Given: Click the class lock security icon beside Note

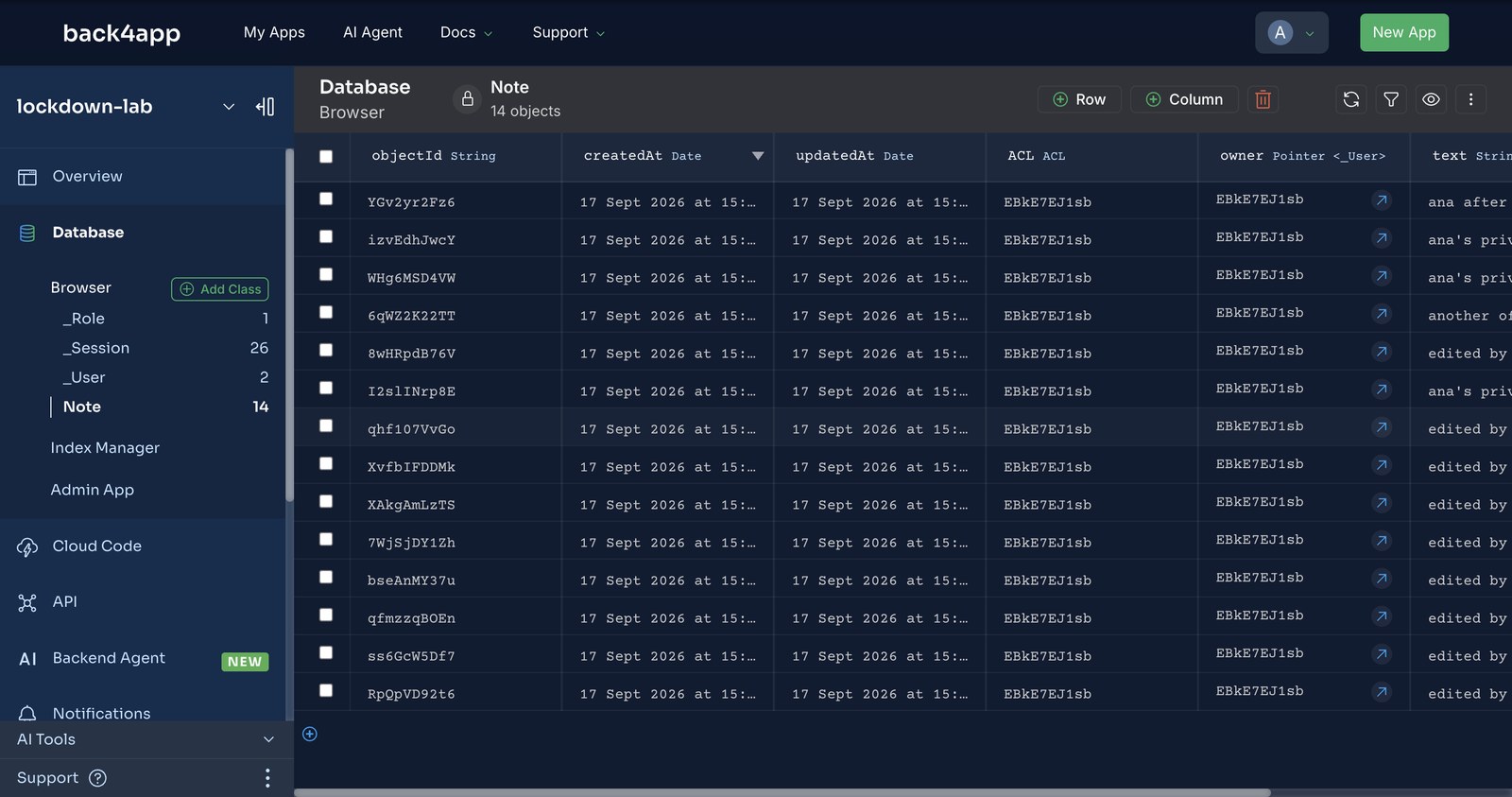Looking at the screenshot, I should click(467, 99).
